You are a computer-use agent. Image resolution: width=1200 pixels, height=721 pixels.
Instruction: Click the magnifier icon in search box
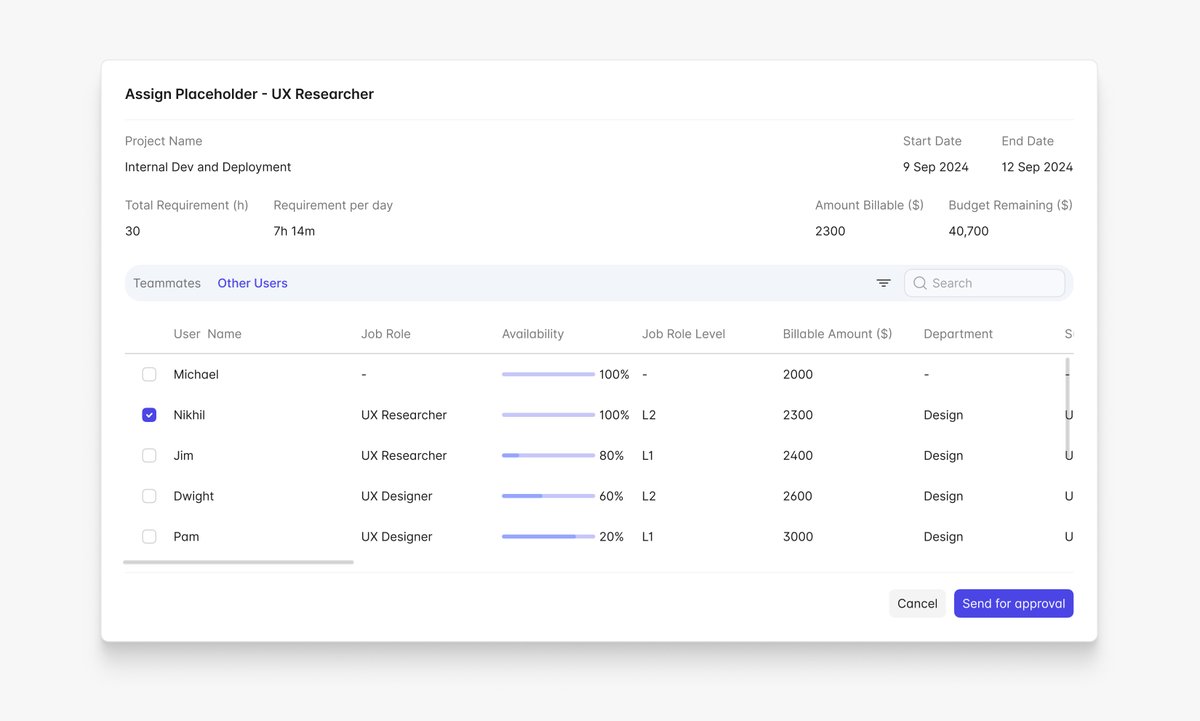920,283
